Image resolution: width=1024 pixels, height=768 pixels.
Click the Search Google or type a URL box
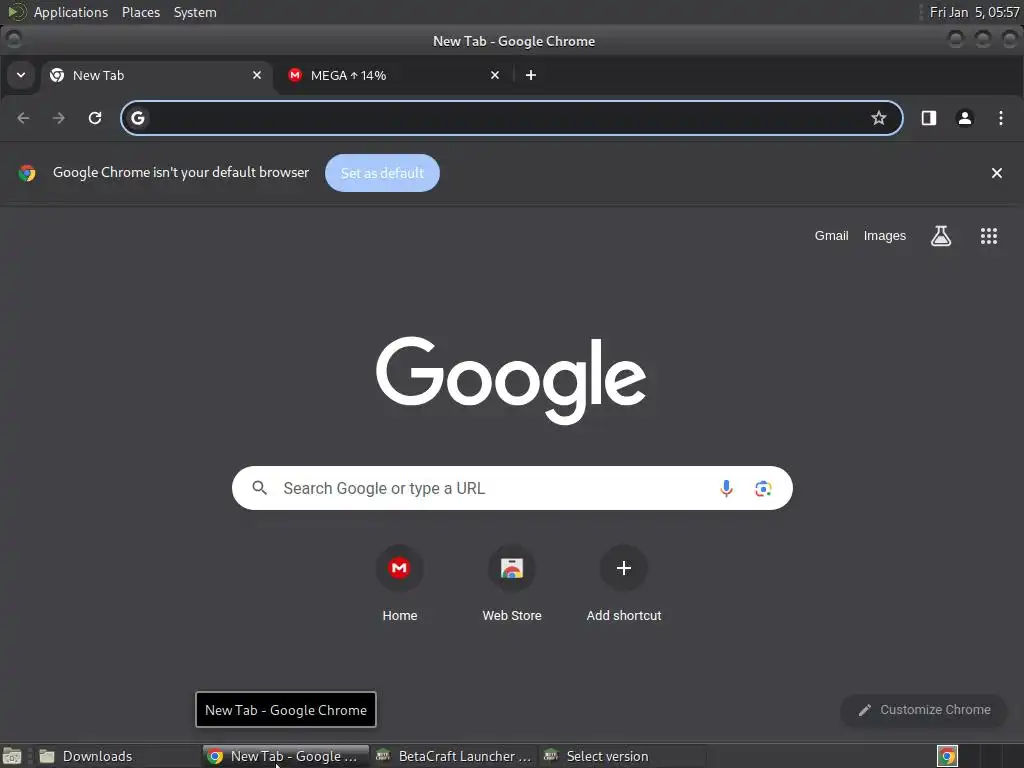[x=512, y=488]
